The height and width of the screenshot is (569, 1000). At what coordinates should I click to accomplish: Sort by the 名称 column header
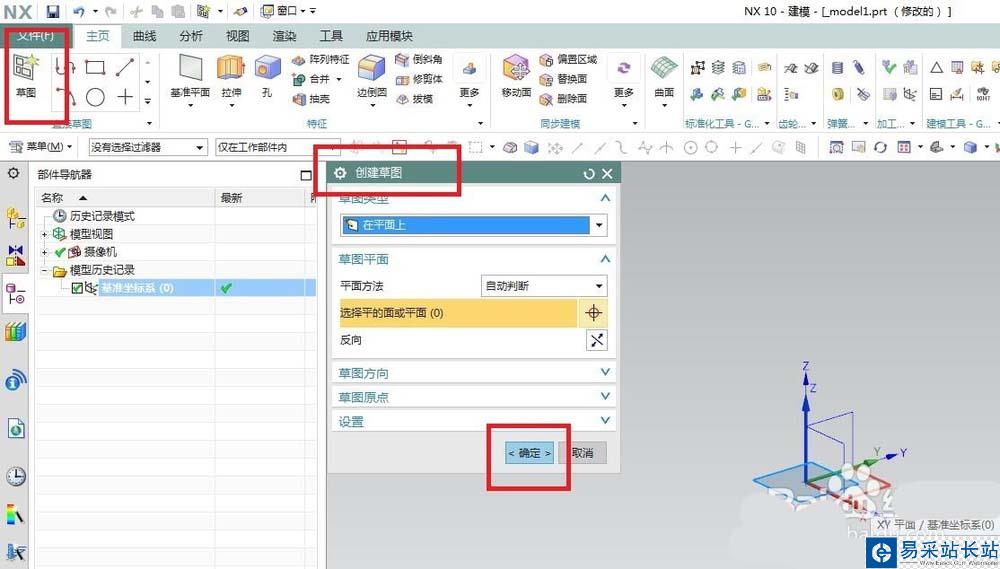tap(126, 198)
